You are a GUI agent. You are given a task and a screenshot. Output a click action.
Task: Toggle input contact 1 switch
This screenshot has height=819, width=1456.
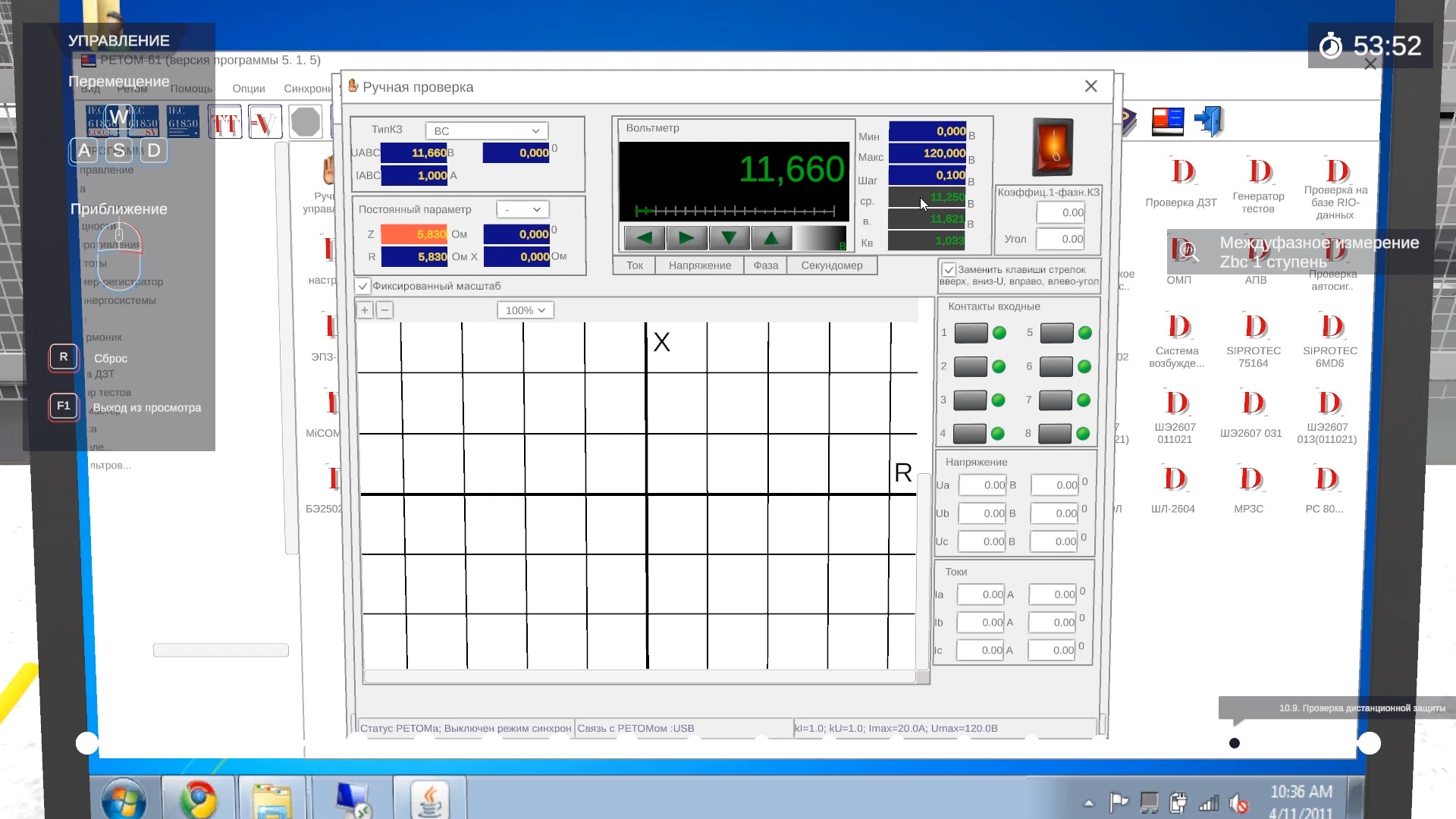coord(971,333)
